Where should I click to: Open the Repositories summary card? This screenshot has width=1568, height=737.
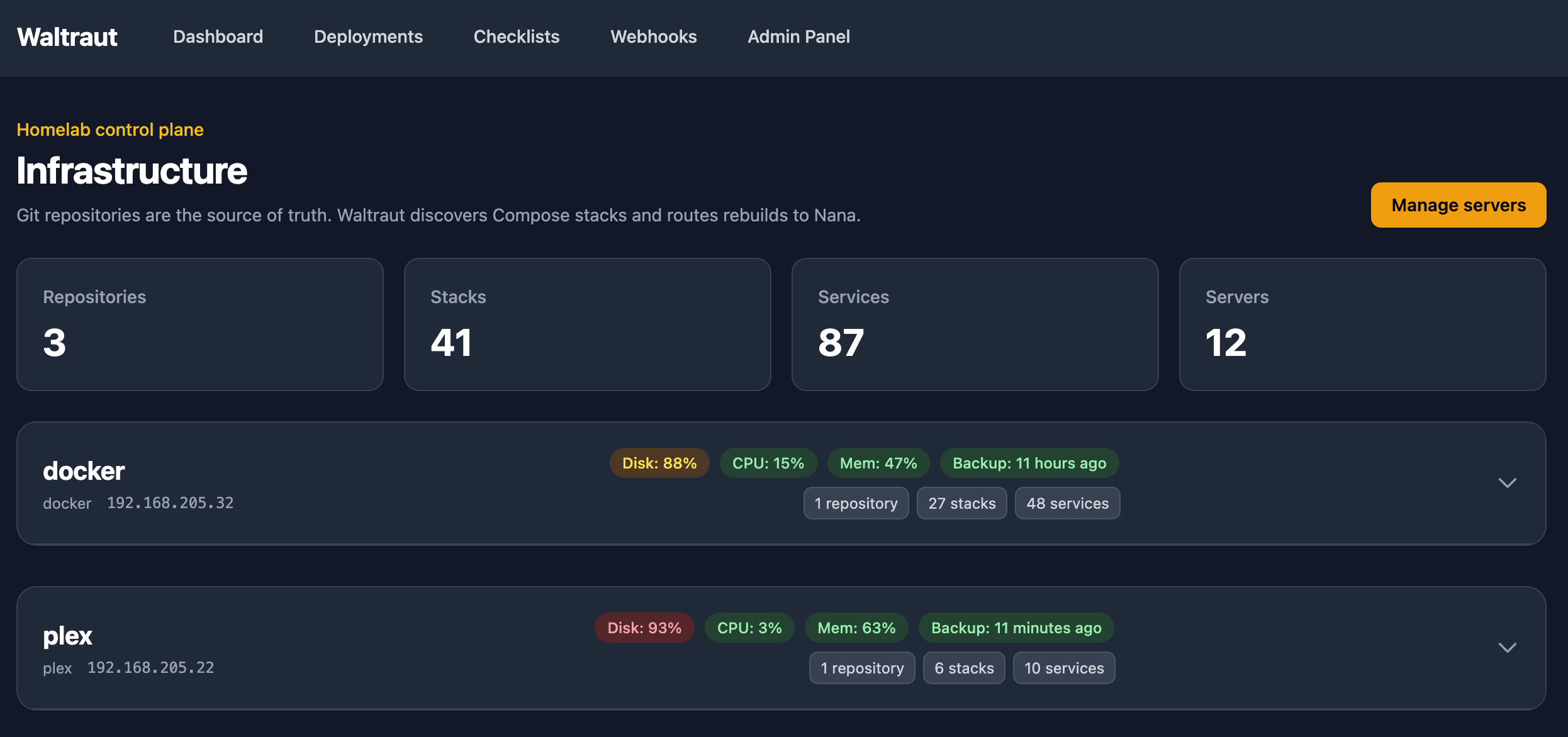coord(200,324)
